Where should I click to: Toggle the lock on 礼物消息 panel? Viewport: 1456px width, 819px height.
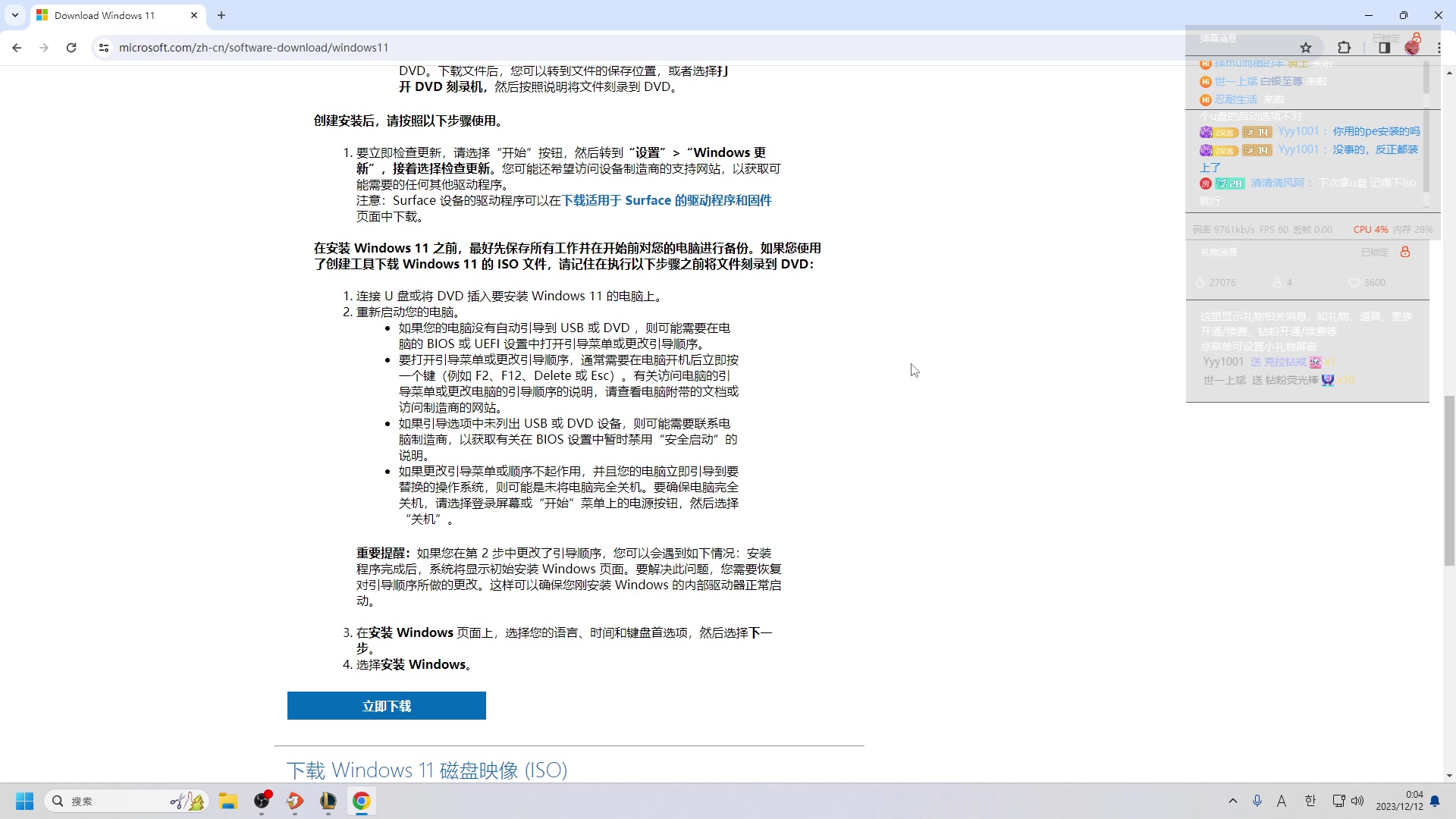pos(1405,252)
